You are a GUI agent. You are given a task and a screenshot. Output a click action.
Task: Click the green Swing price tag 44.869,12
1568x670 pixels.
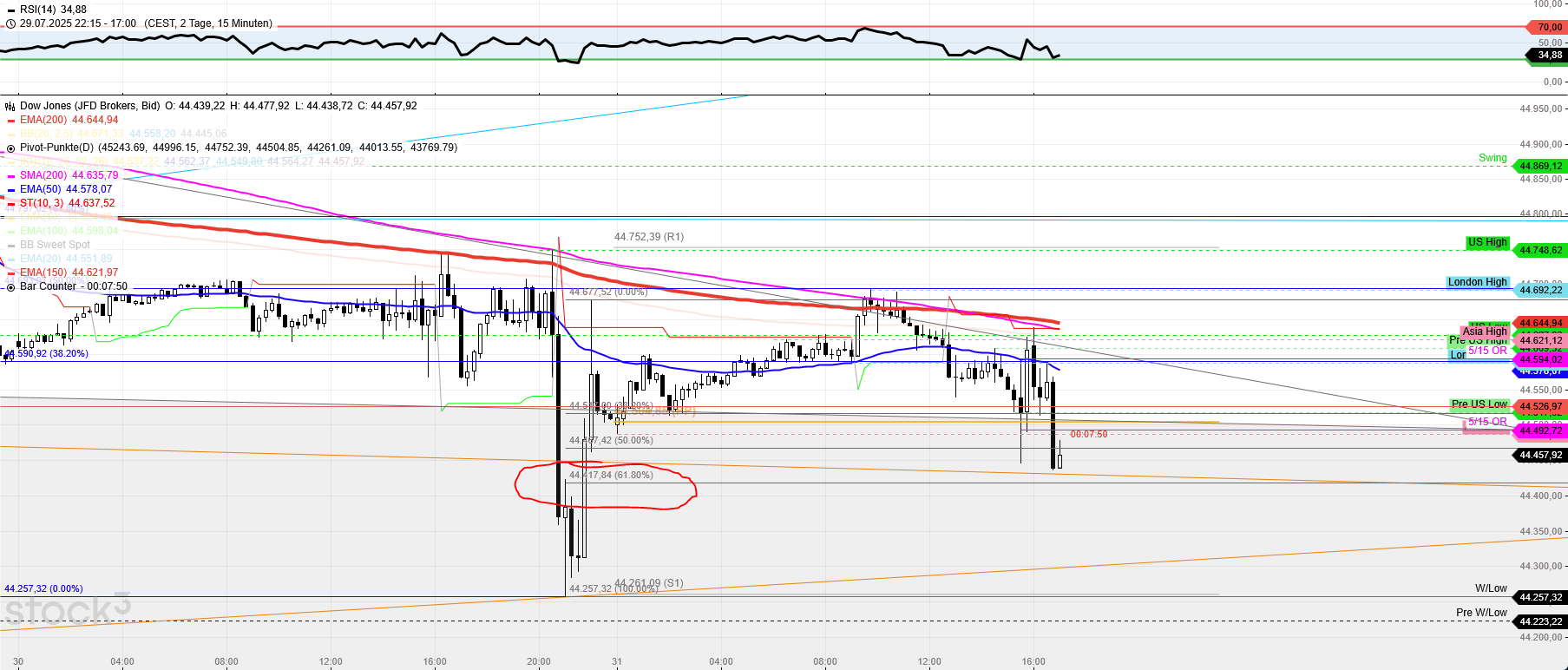1540,166
